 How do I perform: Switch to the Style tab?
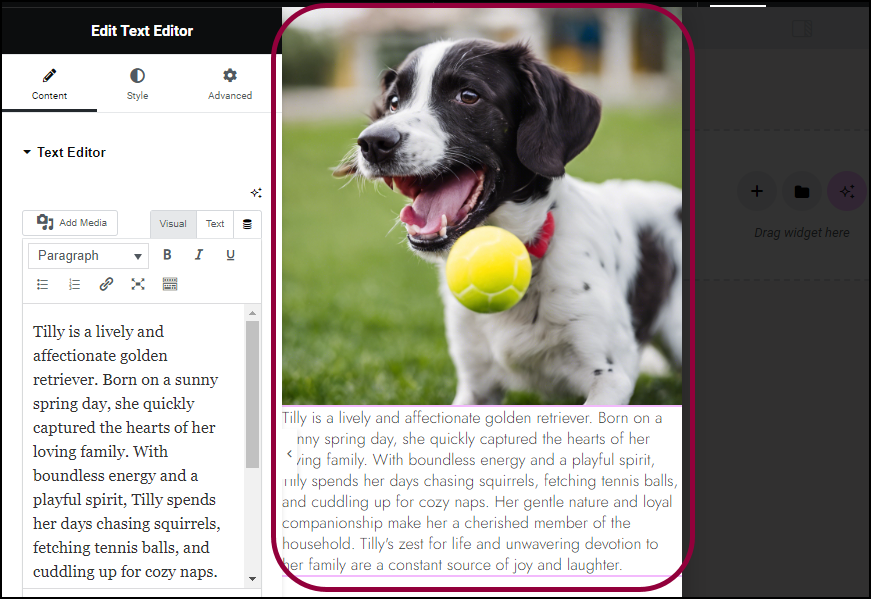[137, 84]
